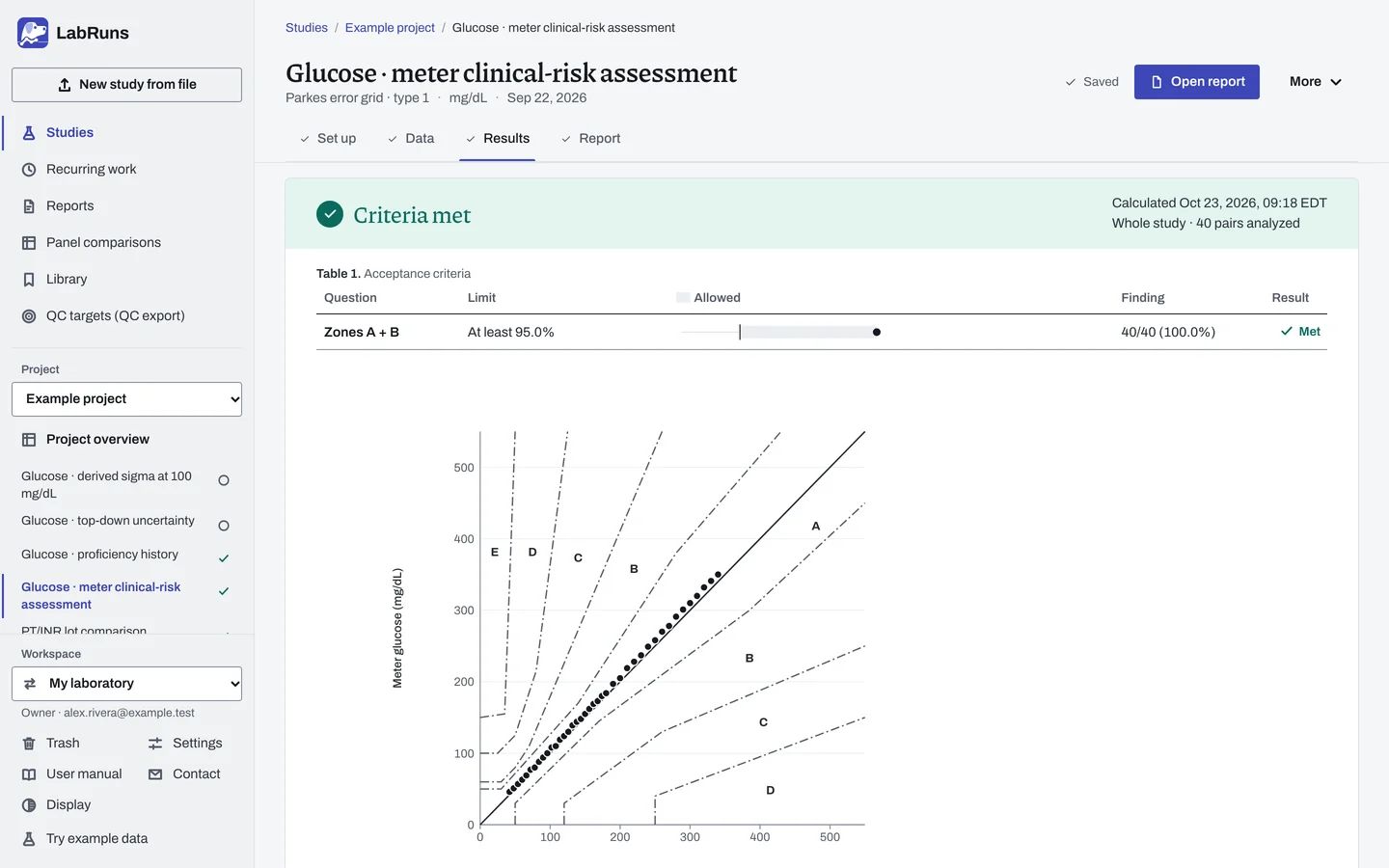Click the Trash bin icon
1389x868 pixels.
(29, 744)
